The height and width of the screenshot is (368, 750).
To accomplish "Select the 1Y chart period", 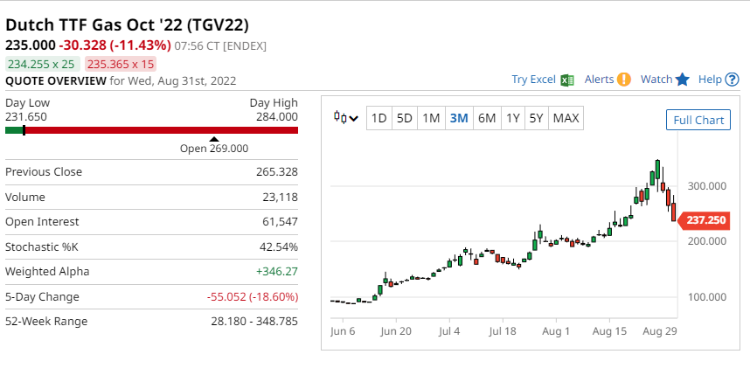I will coord(513,118).
